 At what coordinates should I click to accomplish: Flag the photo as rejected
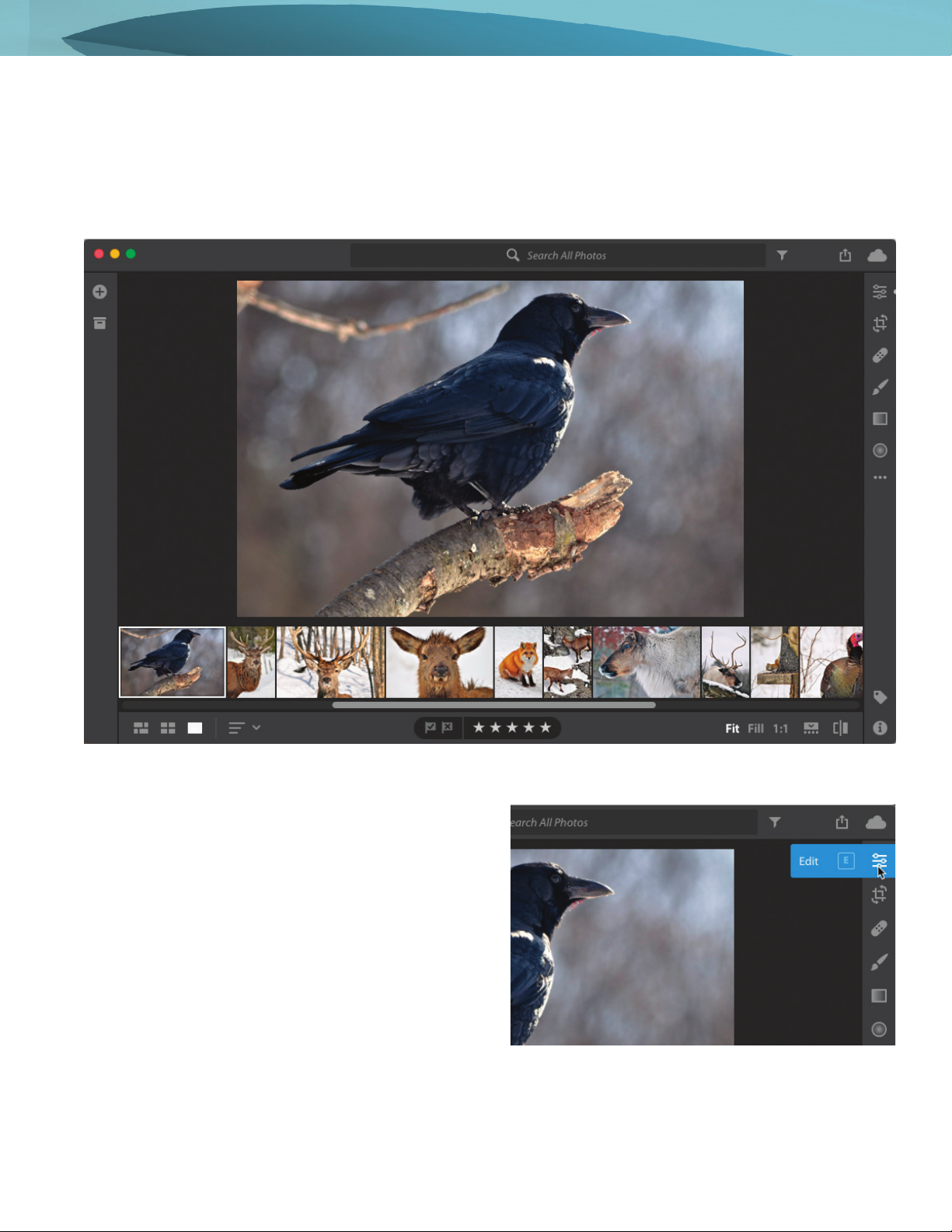448,728
